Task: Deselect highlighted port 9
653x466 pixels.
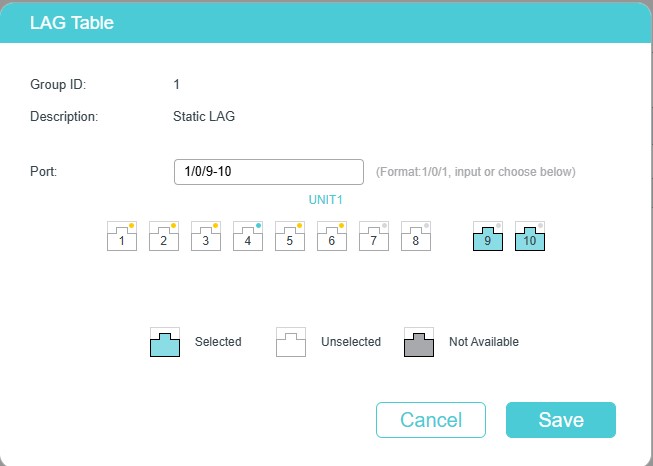Action: coord(488,236)
